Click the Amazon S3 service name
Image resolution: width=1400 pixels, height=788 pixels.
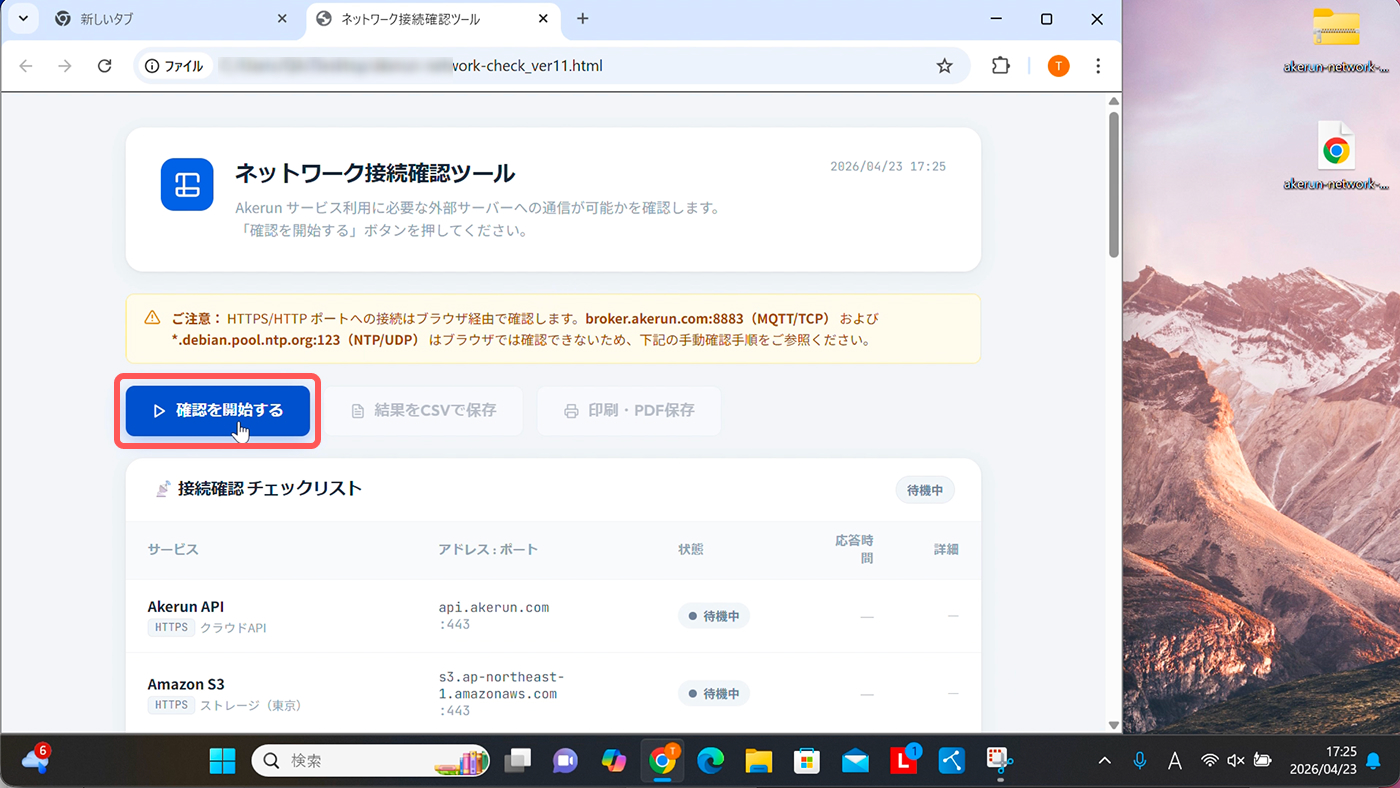point(186,684)
